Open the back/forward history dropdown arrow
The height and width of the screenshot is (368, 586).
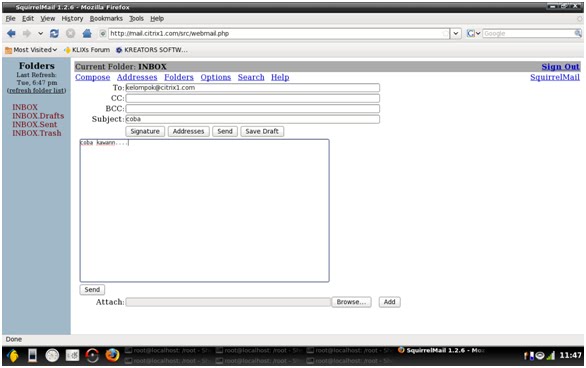pyautogui.click(x=40, y=34)
